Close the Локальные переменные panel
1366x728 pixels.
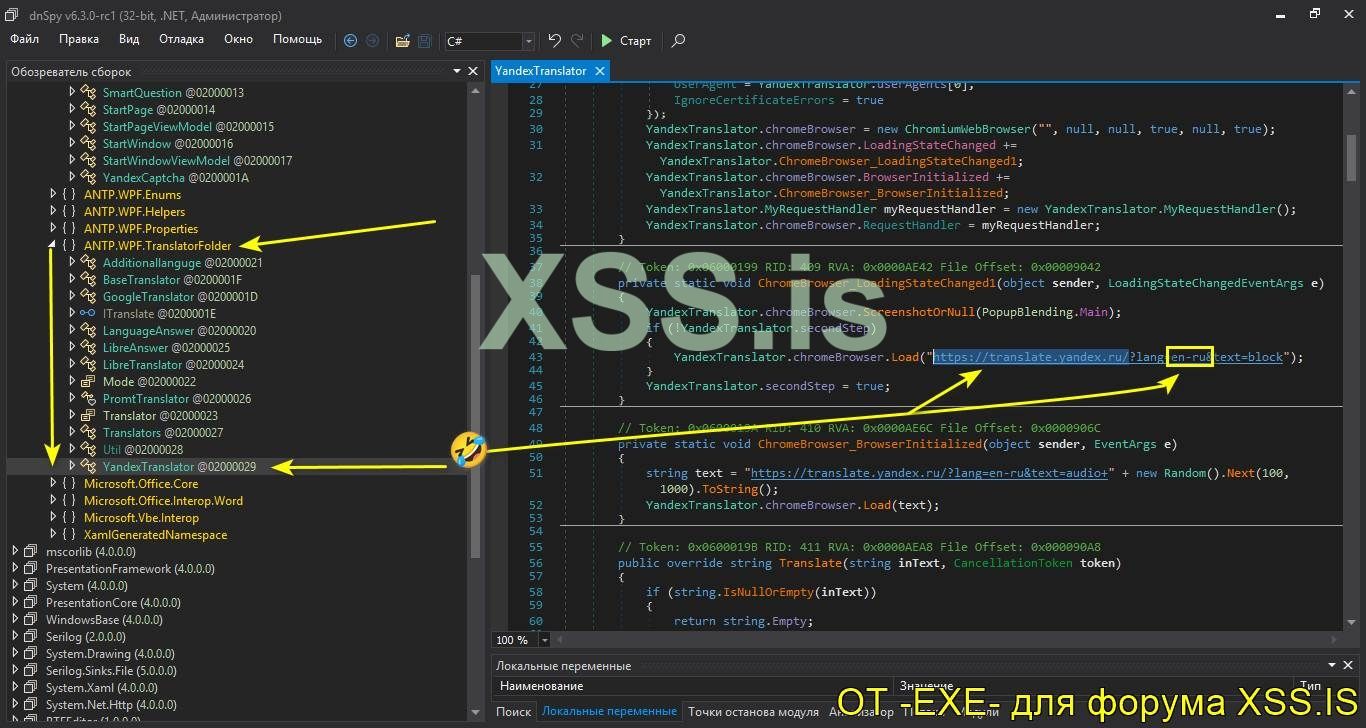point(1349,665)
